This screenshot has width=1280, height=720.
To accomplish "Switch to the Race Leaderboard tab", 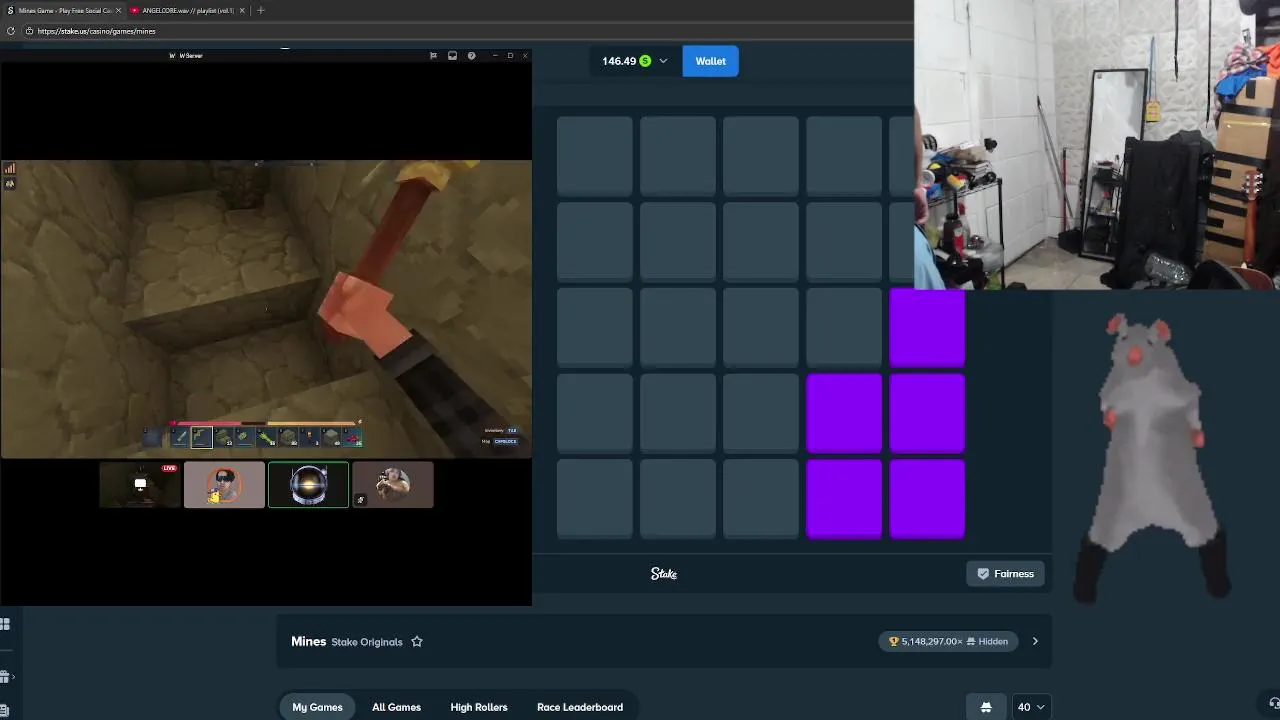I will pos(580,707).
